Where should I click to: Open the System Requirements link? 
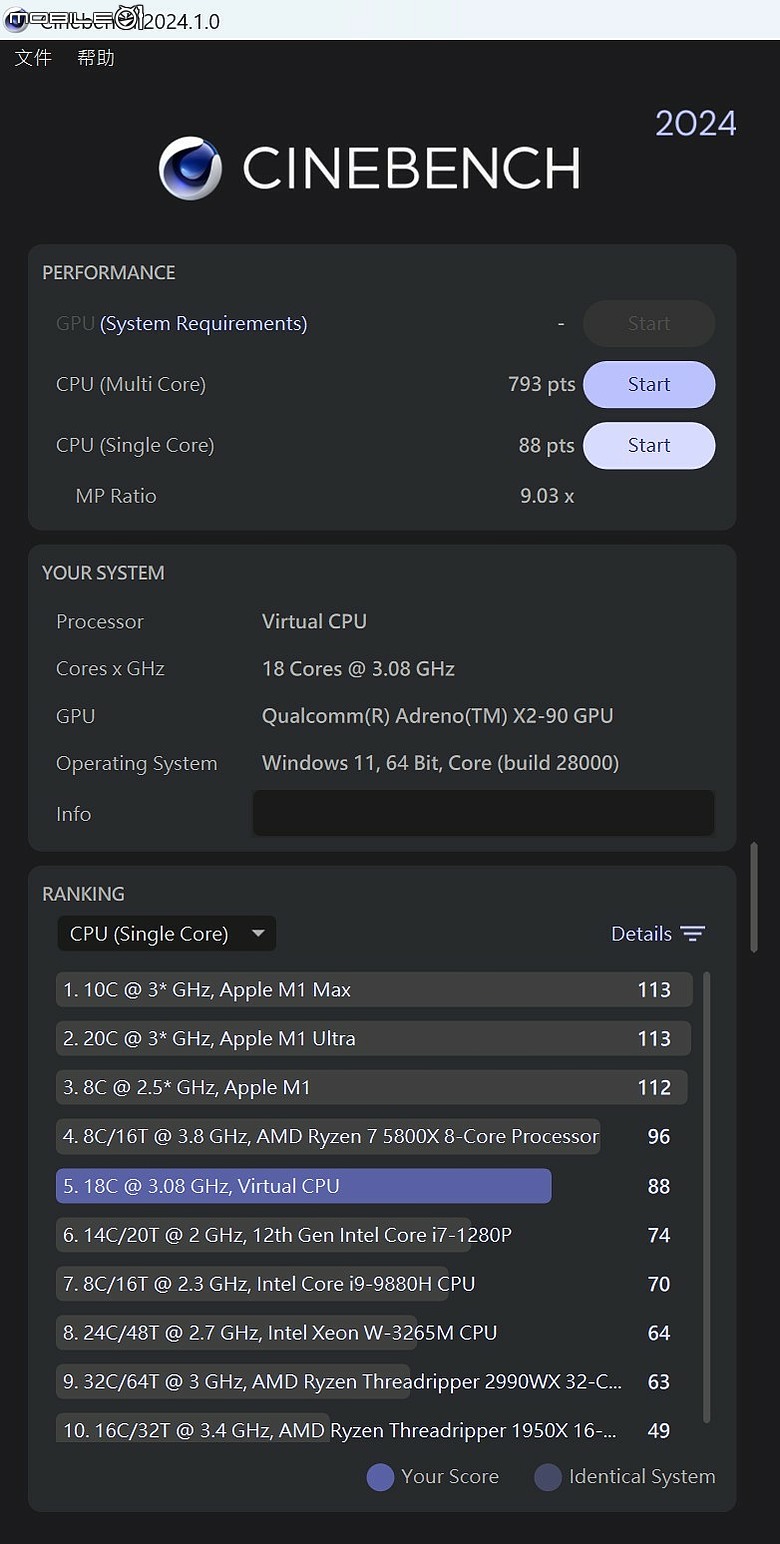coord(204,324)
